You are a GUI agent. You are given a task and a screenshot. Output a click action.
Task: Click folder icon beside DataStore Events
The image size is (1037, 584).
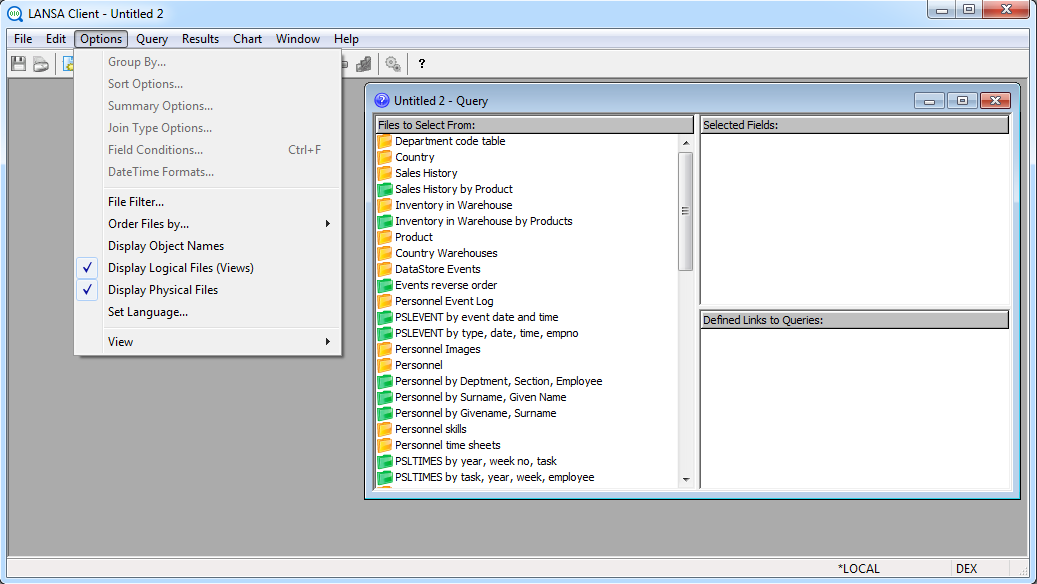click(385, 269)
